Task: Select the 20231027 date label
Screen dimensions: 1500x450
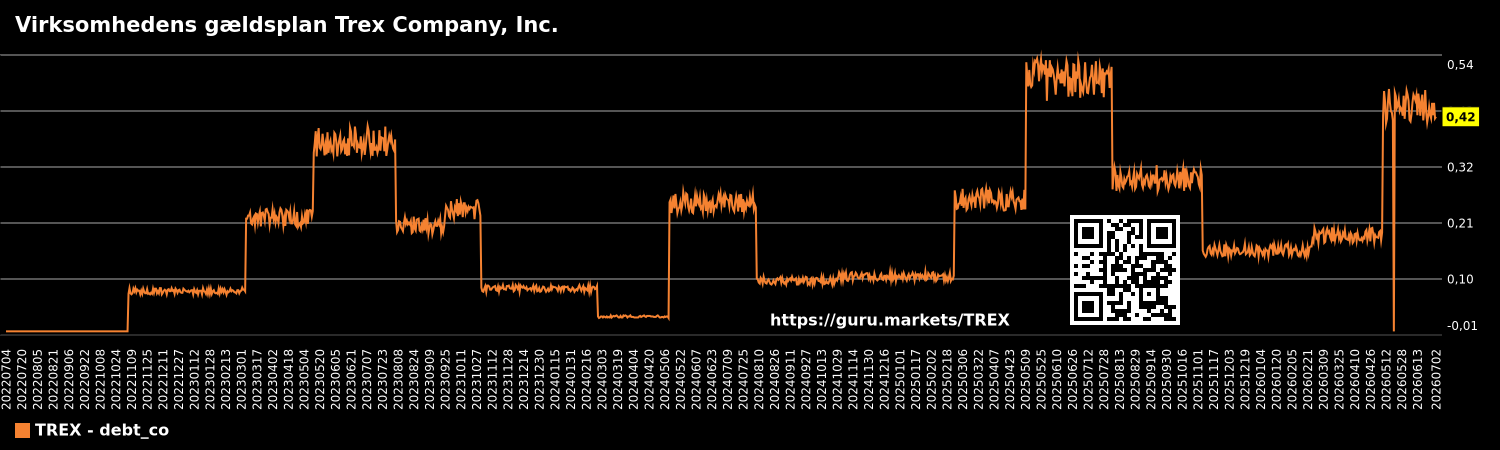Action: pos(477,378)
